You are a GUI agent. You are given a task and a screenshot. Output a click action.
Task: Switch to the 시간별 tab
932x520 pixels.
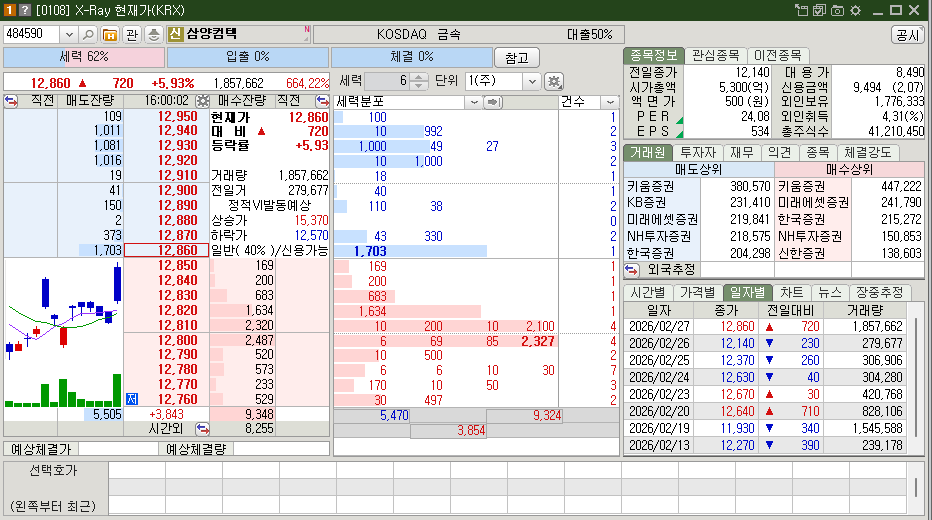tap(648, 292)
